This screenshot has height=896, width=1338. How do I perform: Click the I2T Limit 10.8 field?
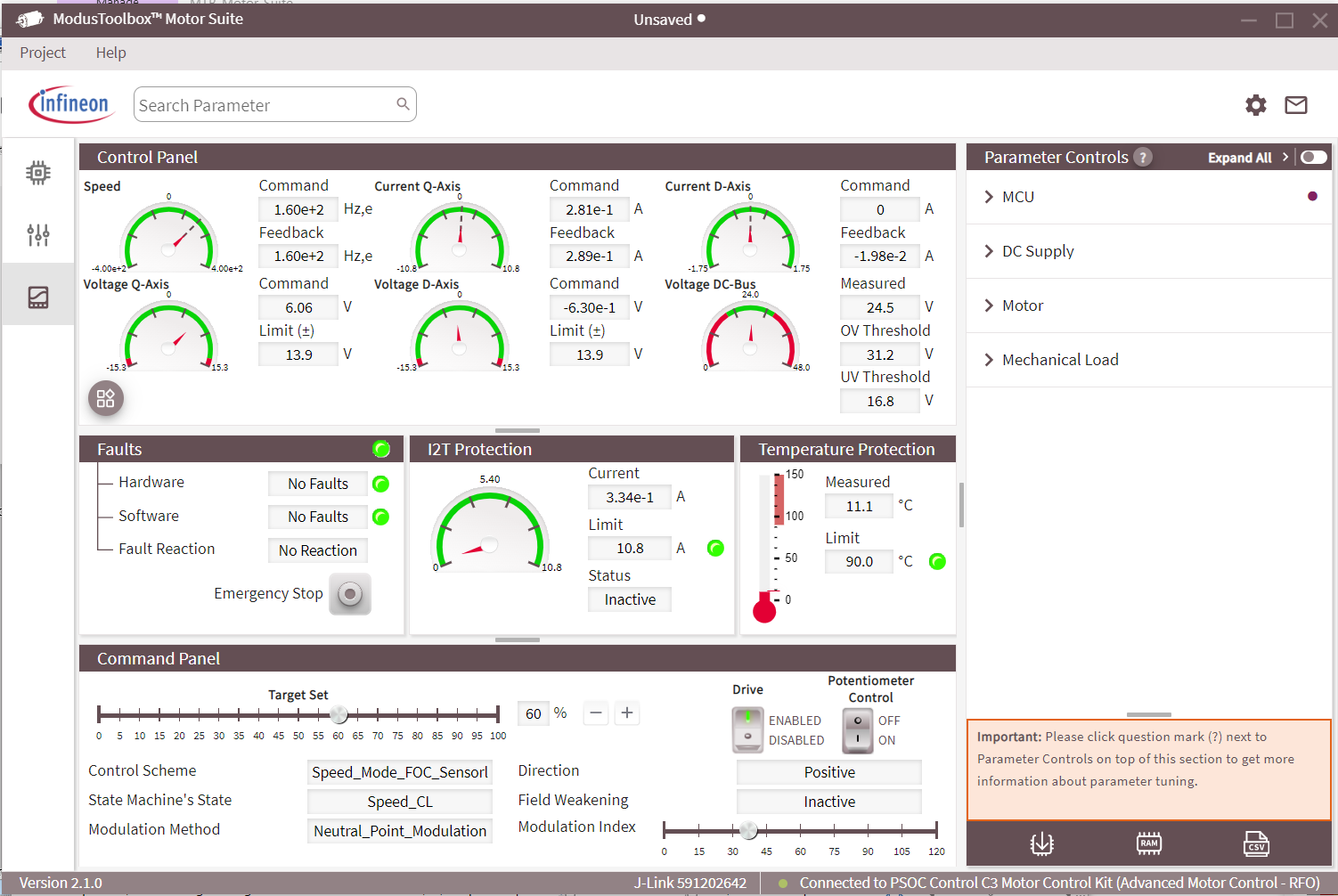[x=630, y=548]
